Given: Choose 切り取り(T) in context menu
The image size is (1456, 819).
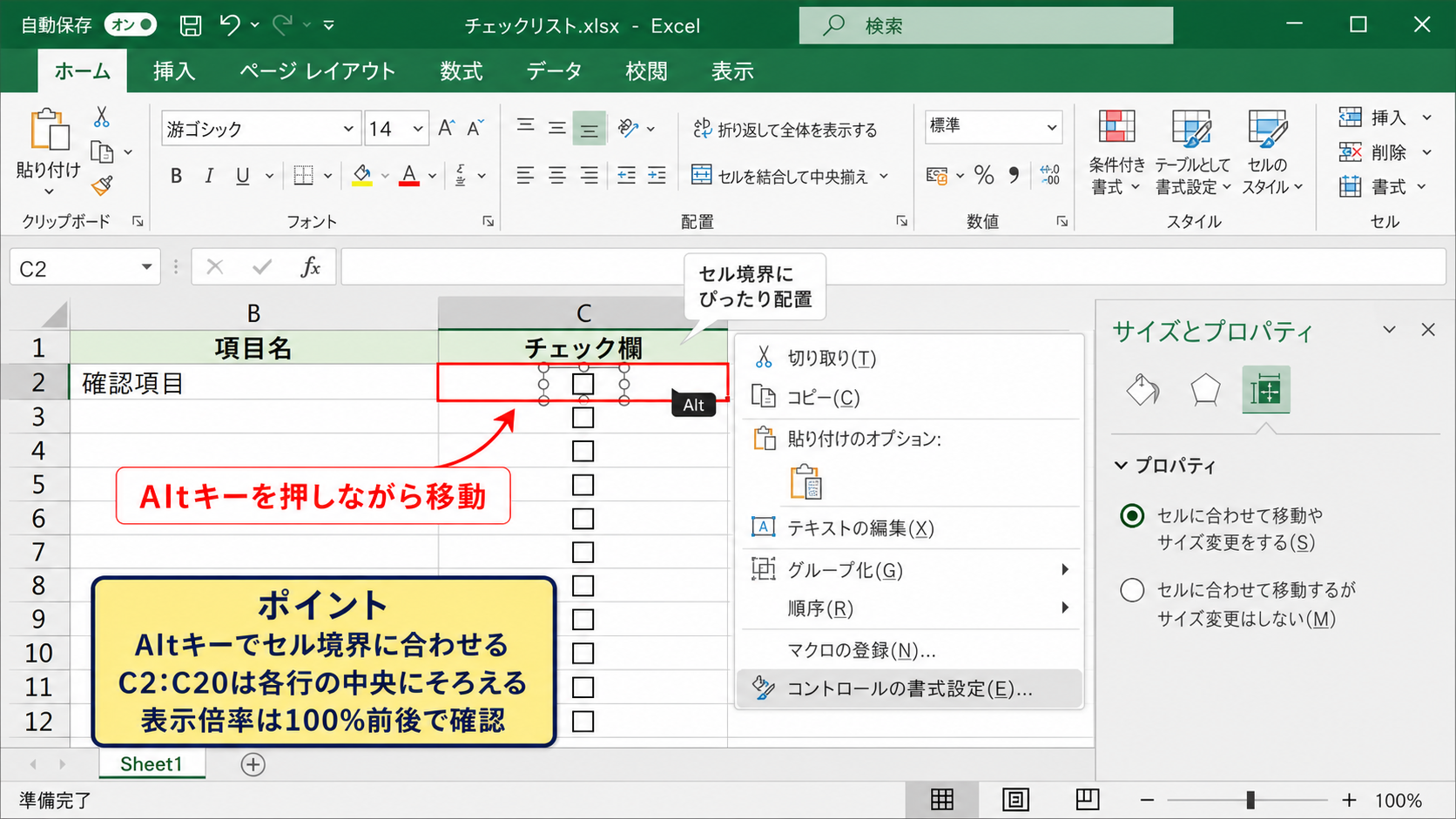Looking at the screenshot, I should coord(910,358).
